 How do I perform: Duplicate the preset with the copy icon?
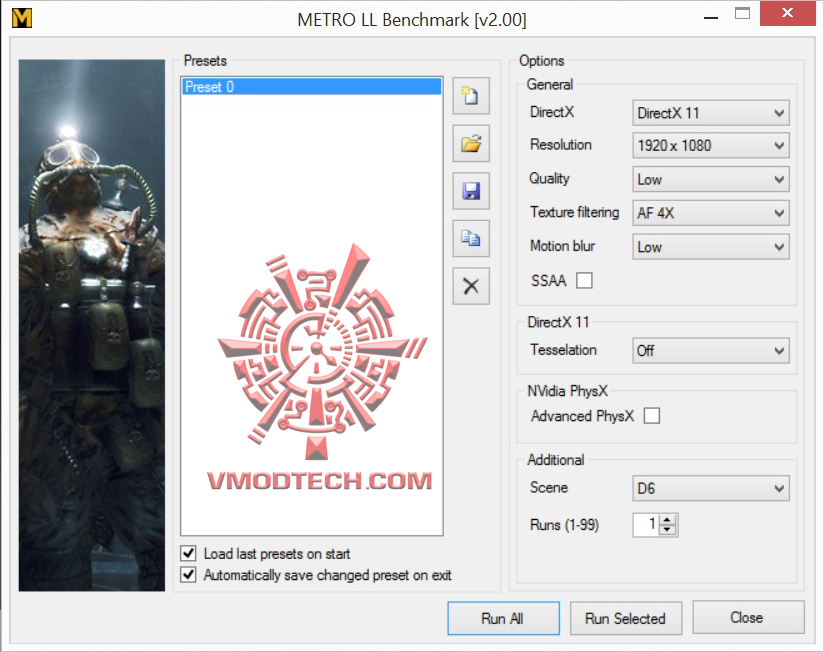point(471,238)
